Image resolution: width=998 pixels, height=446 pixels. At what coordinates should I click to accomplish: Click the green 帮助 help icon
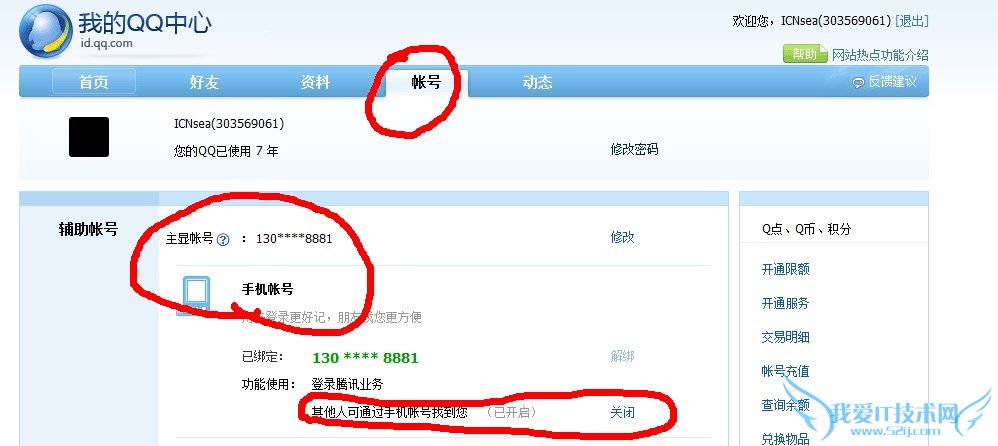coord(805,54)
